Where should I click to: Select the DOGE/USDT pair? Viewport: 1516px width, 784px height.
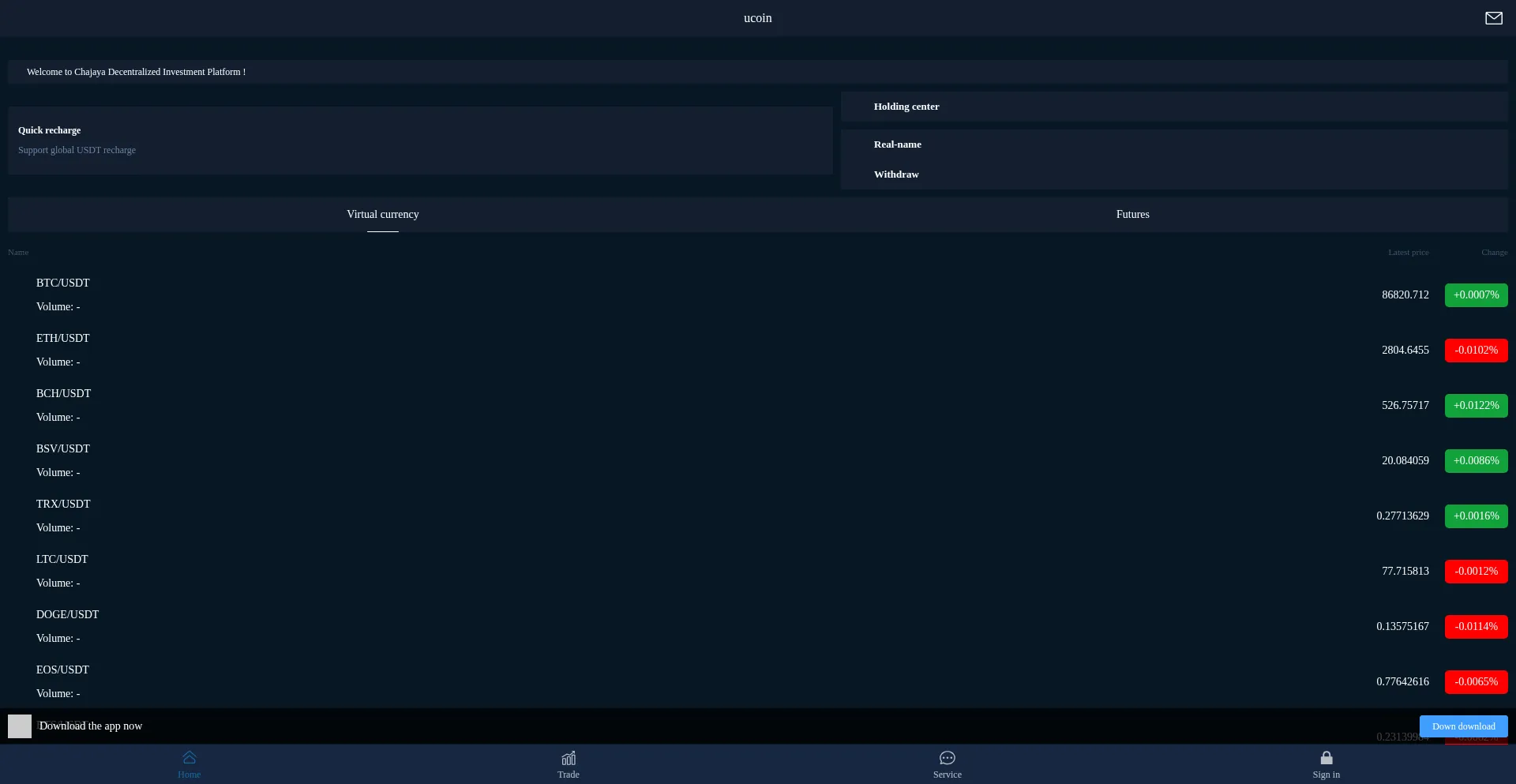click(68, 615)
